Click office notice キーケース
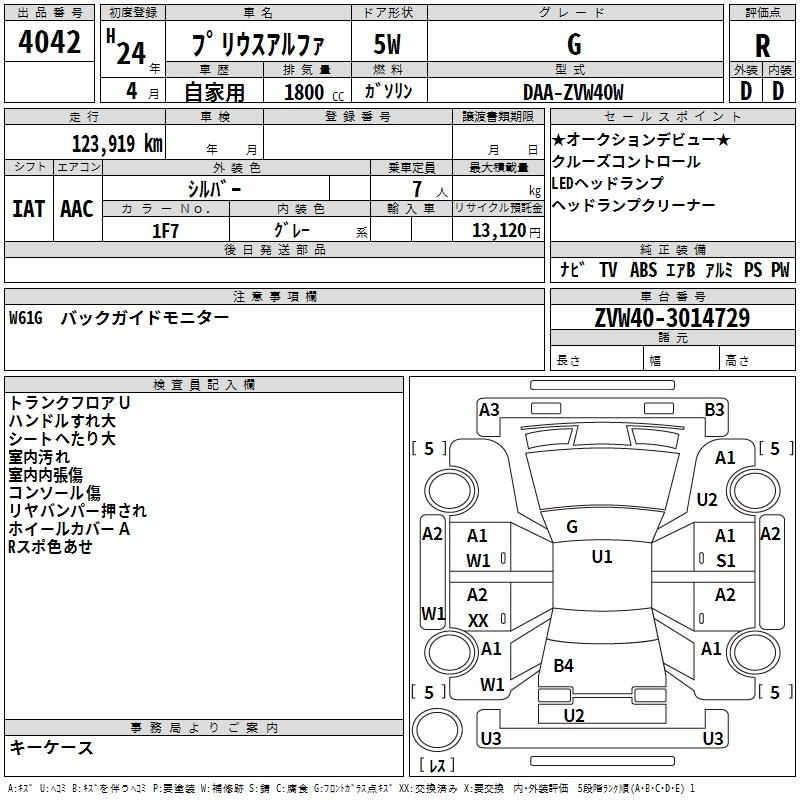 (x=52, y=747)
